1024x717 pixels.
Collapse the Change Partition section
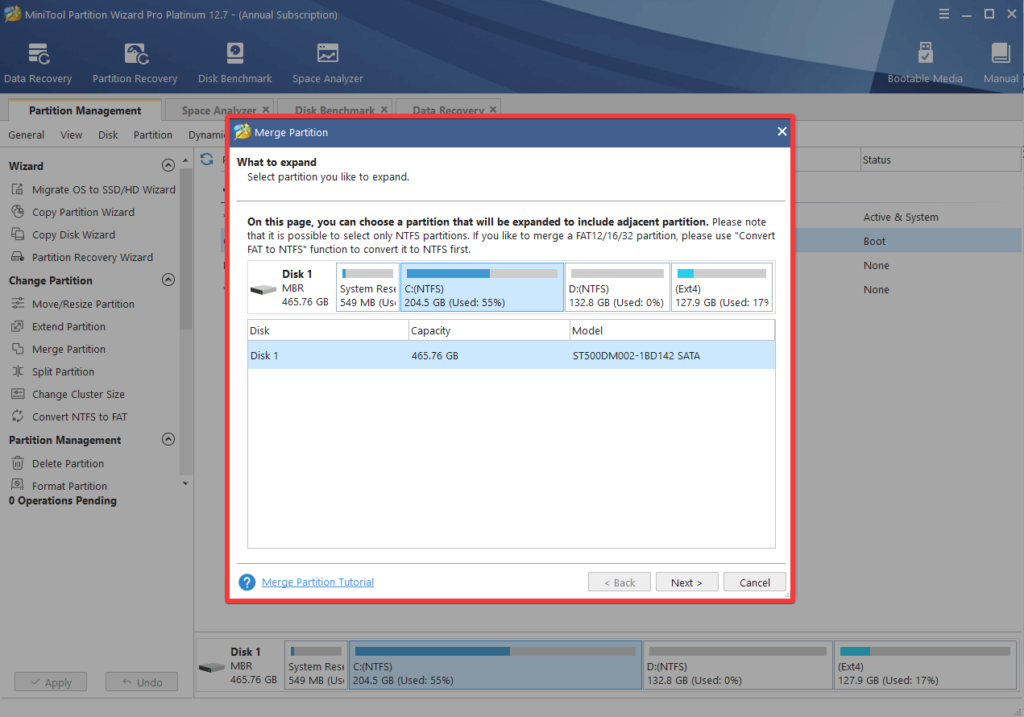pos(168,279)
